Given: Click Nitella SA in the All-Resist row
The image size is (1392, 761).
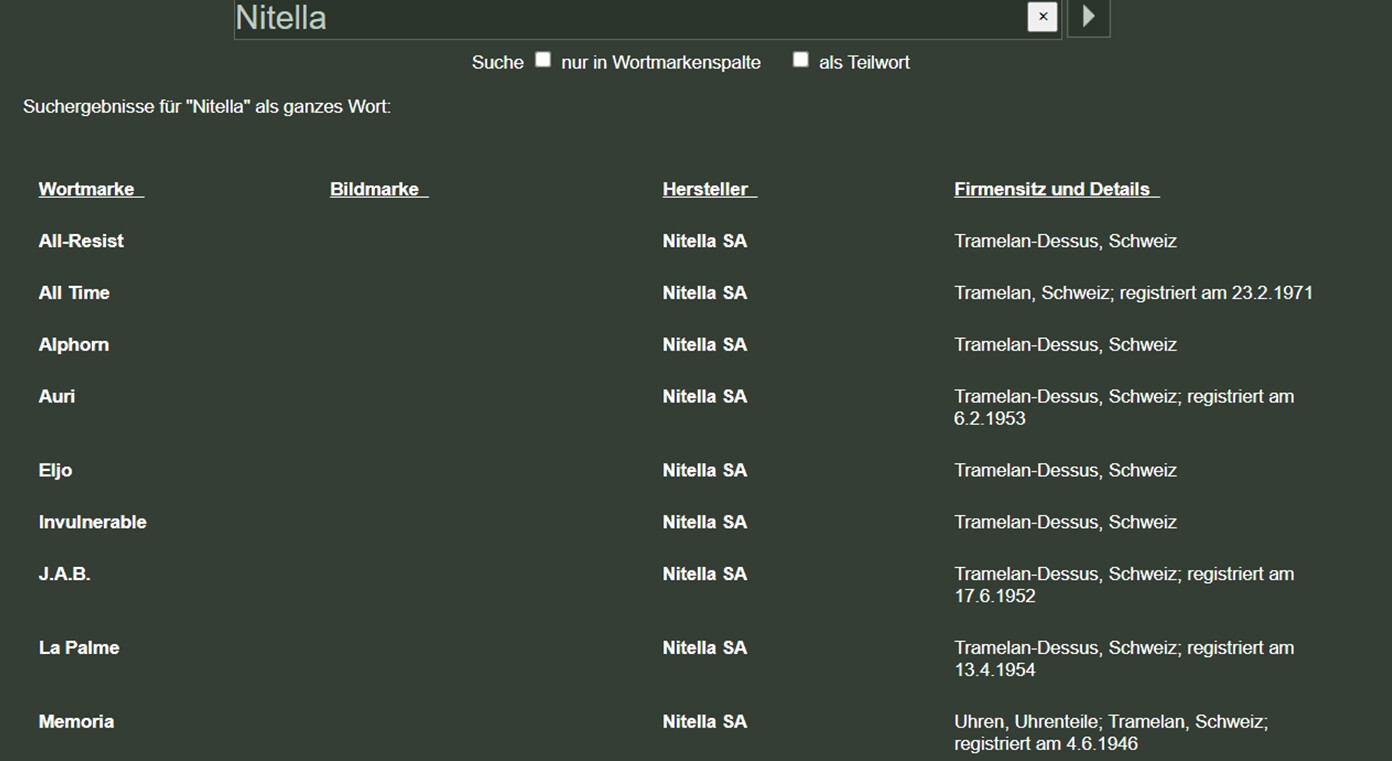Looking at the screenshot, I should (705, 241).
